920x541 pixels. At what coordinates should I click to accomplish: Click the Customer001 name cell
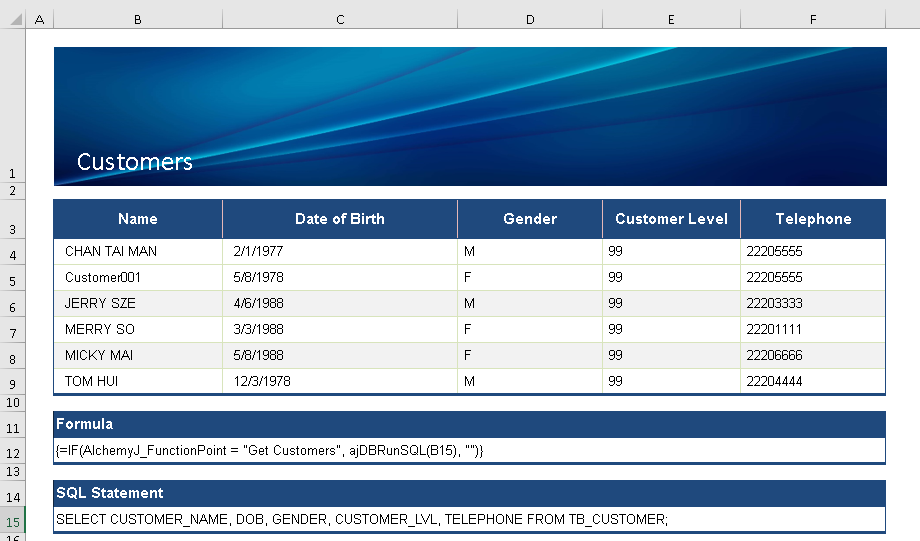(138, 278)
